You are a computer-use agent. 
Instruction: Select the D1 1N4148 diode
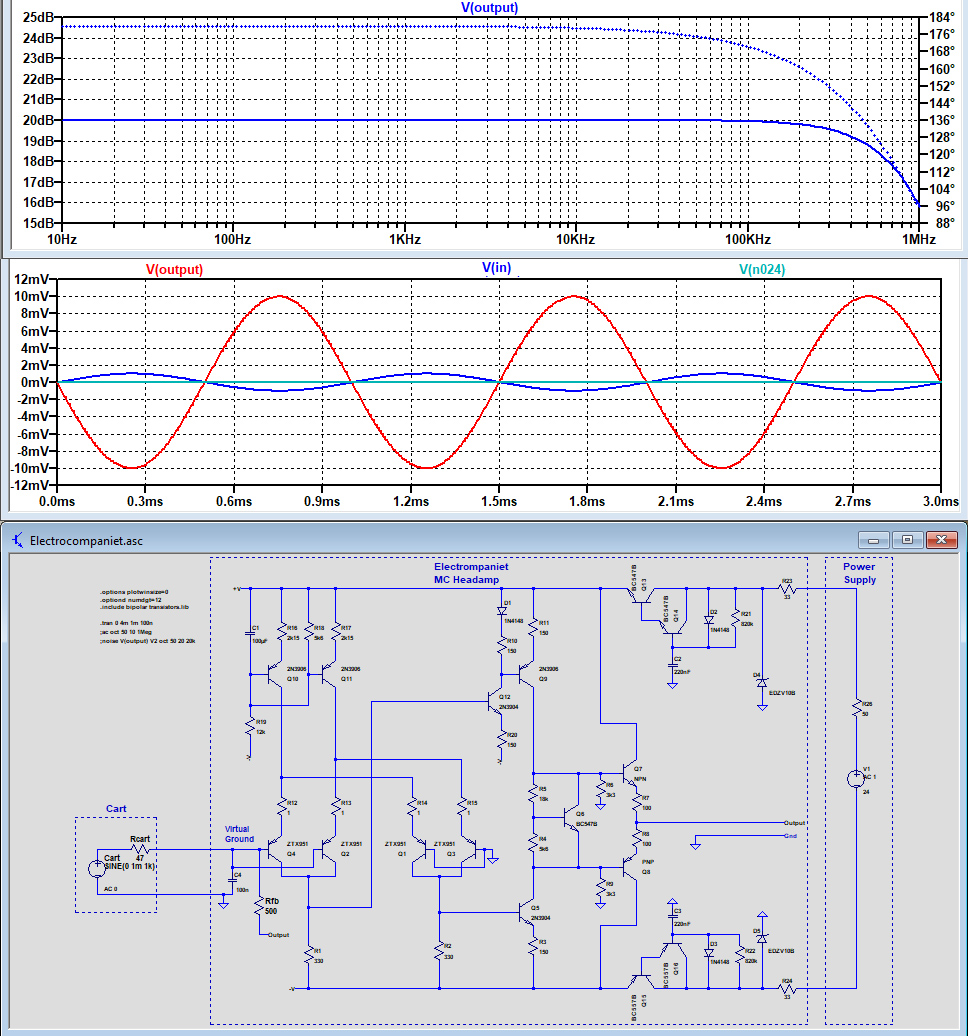pos(502,612)
